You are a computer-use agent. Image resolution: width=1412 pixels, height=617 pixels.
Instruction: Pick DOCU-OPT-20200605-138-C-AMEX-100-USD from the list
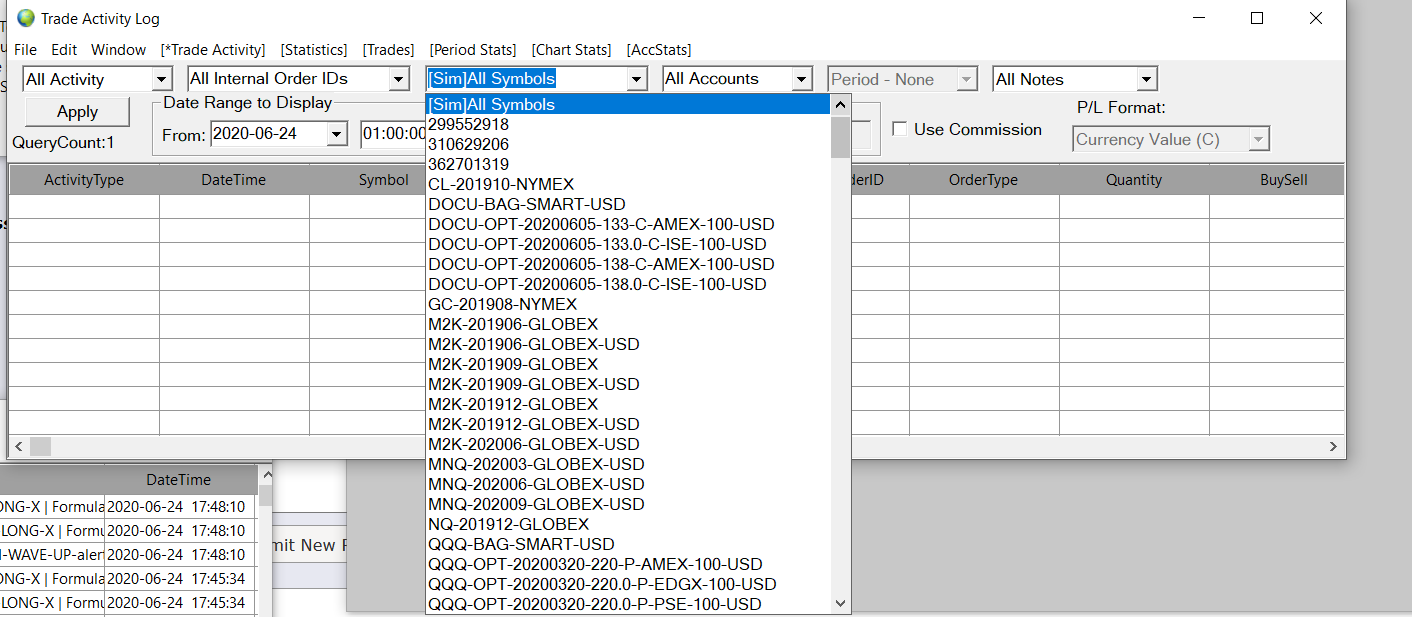(x=628, y=264)
